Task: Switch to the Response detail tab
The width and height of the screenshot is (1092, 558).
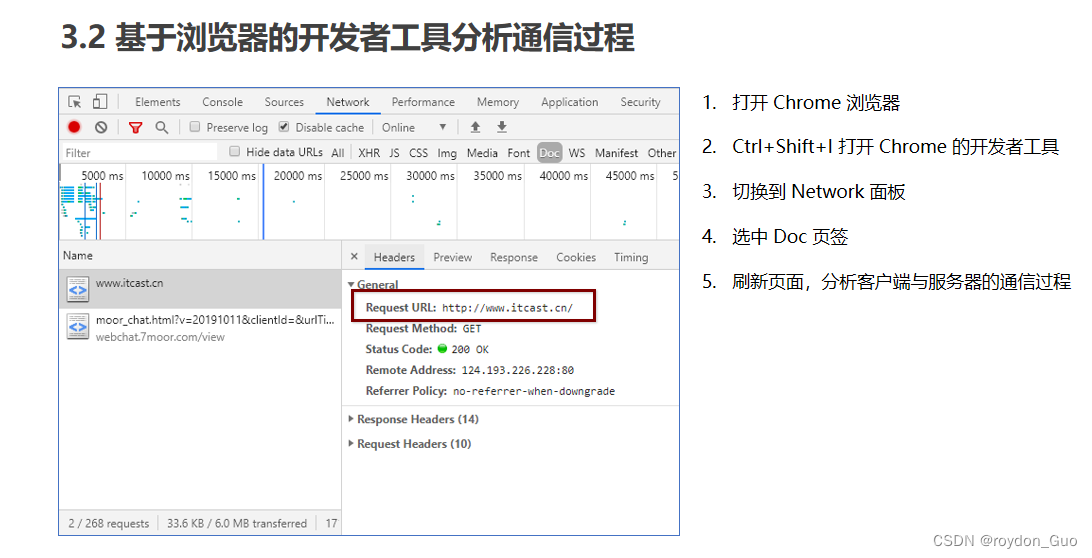Action: point(514,257)
